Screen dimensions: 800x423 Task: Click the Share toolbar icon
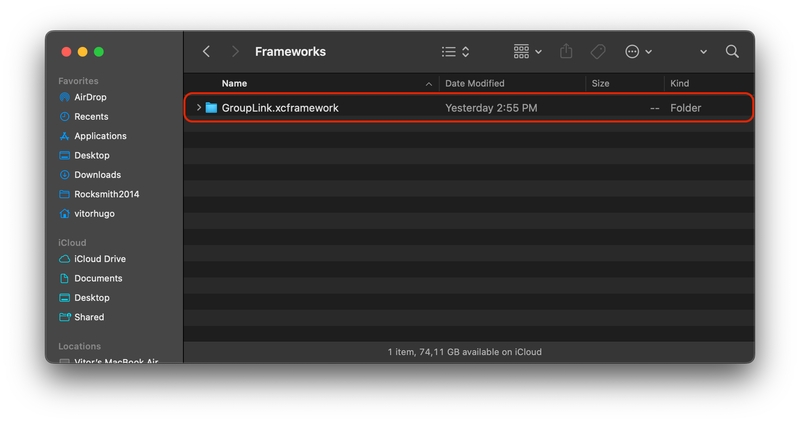click(566, 52)
